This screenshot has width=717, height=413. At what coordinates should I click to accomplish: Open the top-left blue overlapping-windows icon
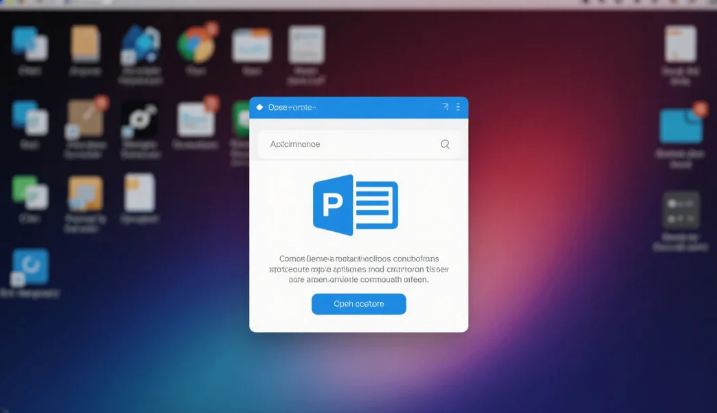[29, 45]
